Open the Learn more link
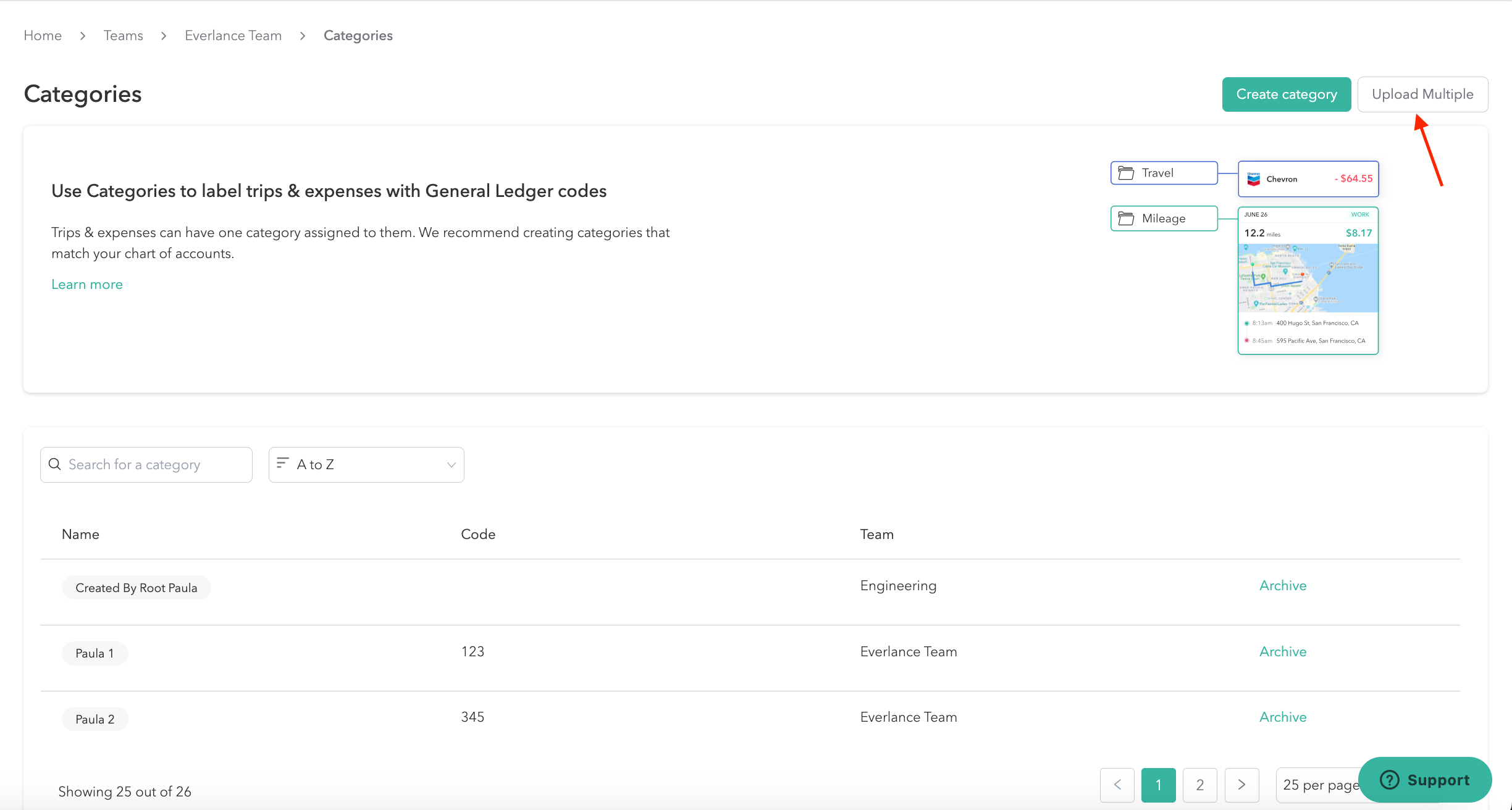 pos(87,285)
